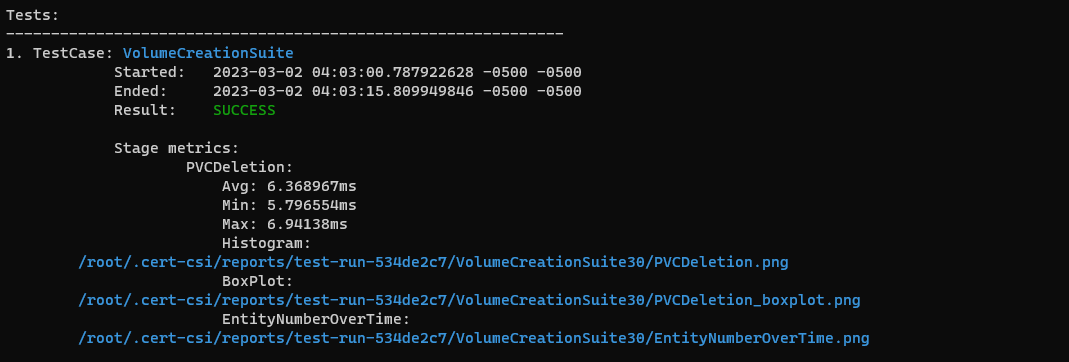Click the Histogram label
Viewport: 1069px width, 362px height.
coord(267,243)
